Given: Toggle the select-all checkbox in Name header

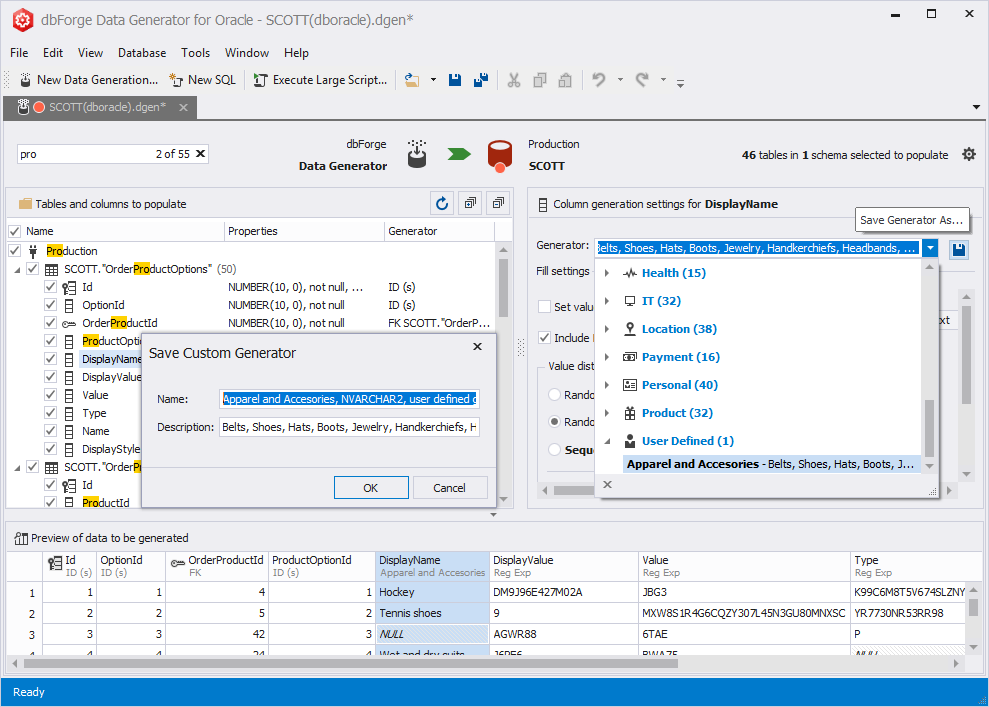Looking at the screenshot, I should click(15, 231).
